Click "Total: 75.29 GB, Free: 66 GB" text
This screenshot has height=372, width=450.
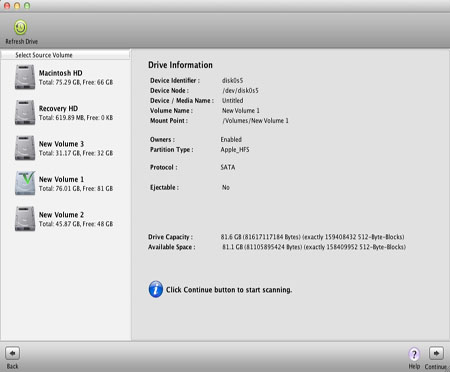[76, 82]
